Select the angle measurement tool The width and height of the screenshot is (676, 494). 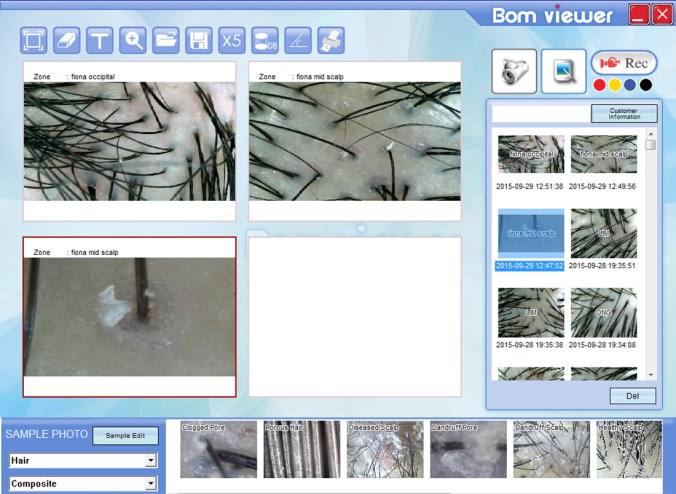[x=298, y=41]
